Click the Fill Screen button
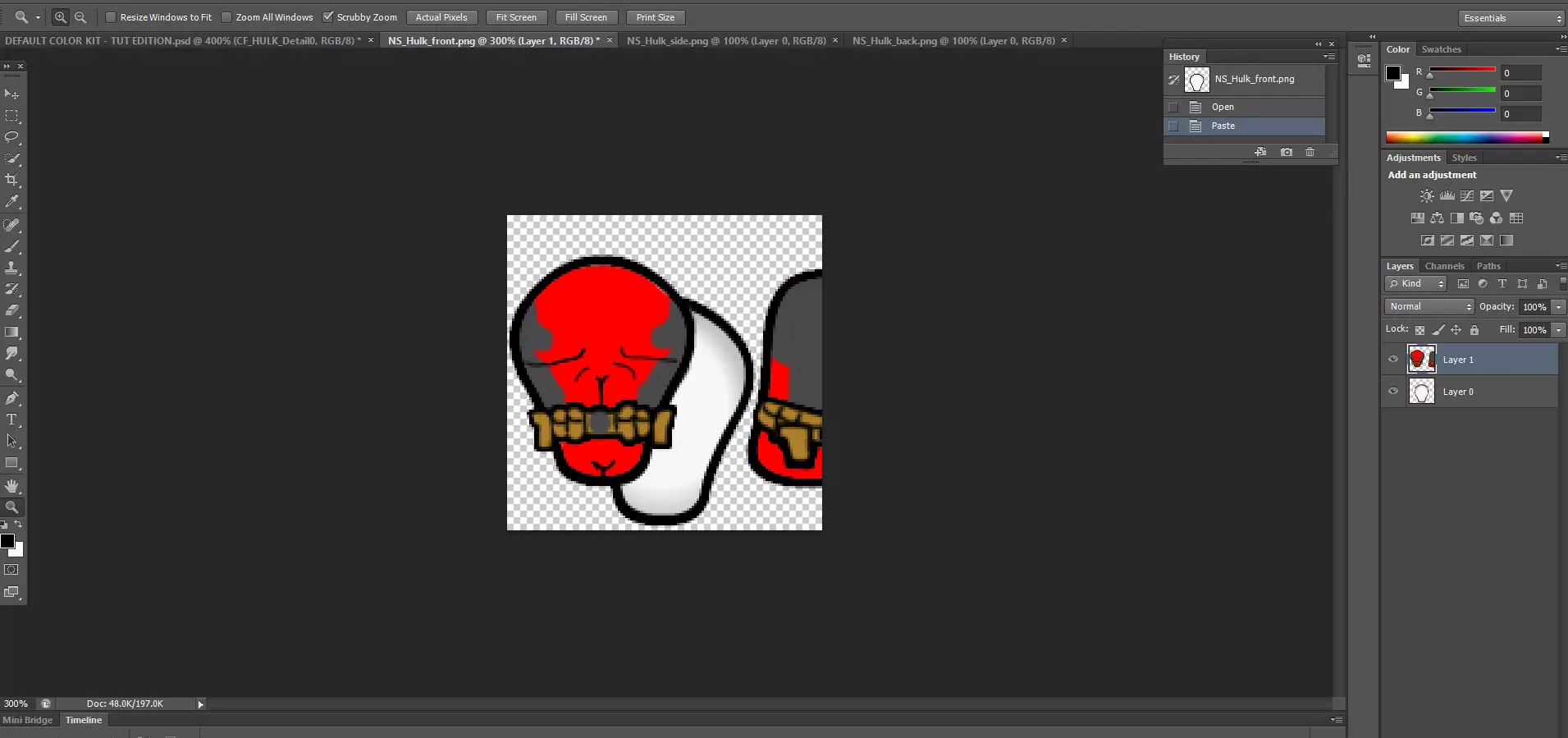Viewport: 1568px width, 738px height. (x=586, y=17)
